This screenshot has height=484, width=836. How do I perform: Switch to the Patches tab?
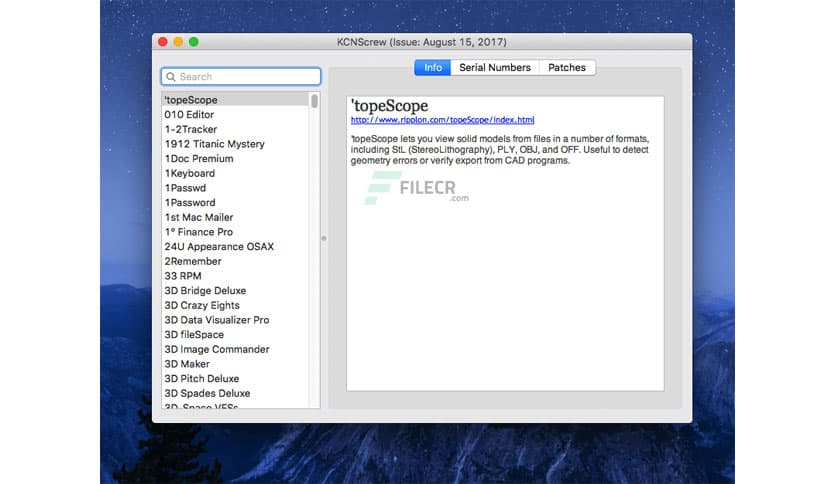(567, 68)
